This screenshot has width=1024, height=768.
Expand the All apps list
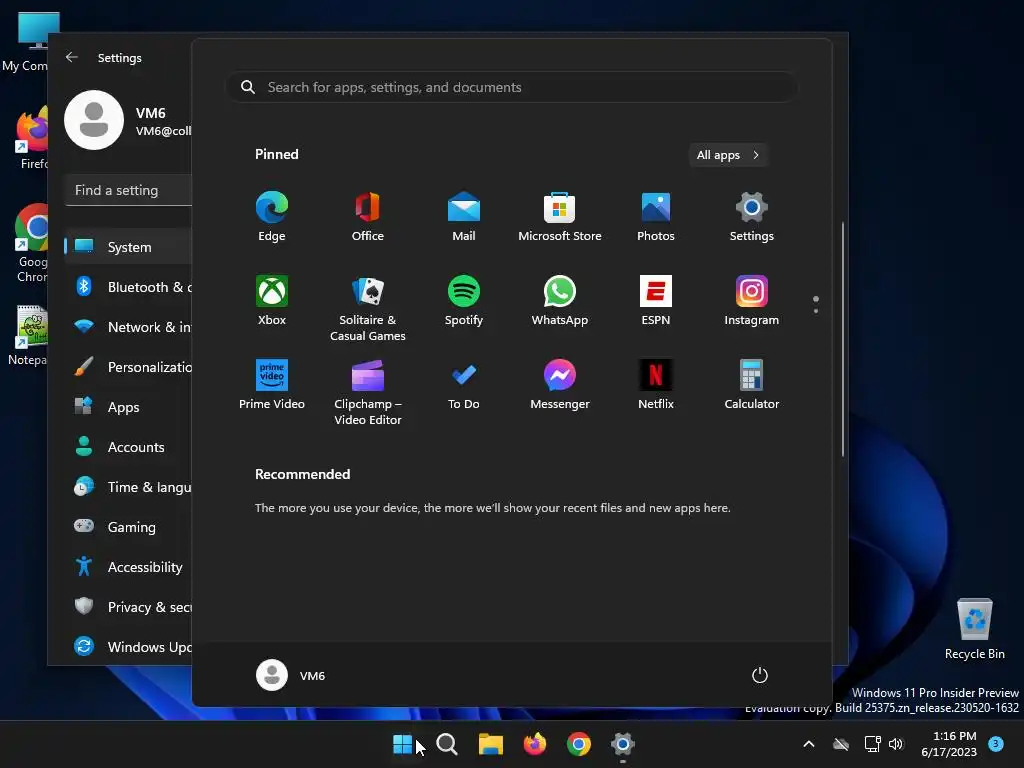tap(728, 155)
